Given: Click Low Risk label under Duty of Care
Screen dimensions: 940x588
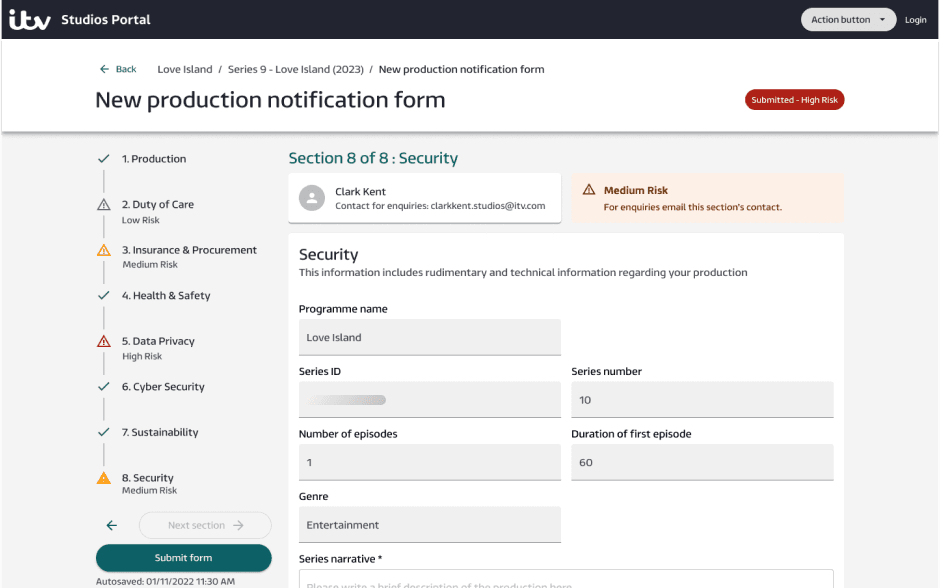Looking at the screenshot, I should [x=141, y=220].
